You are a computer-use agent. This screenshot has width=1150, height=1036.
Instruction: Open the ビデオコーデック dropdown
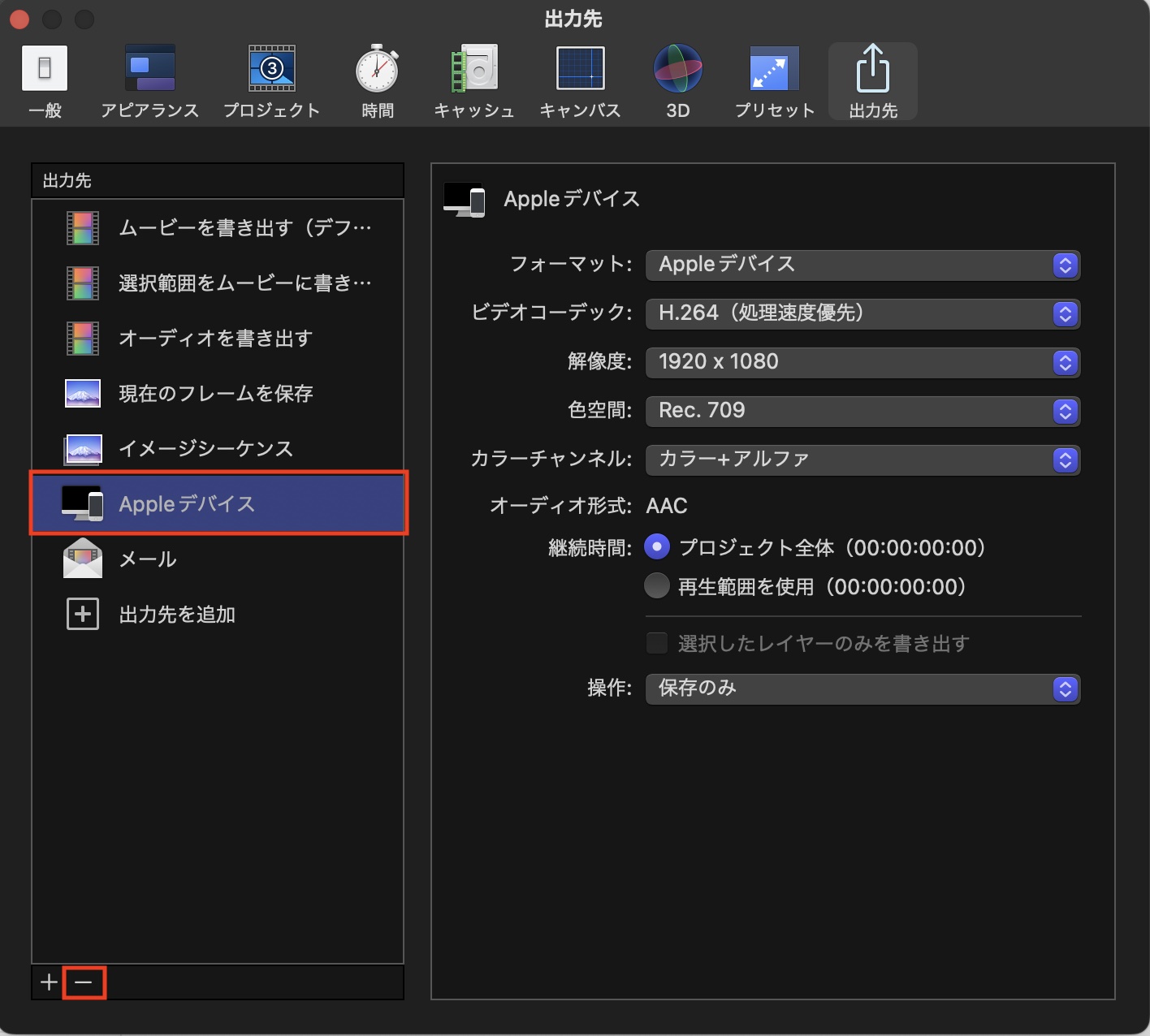pos(862,313)
